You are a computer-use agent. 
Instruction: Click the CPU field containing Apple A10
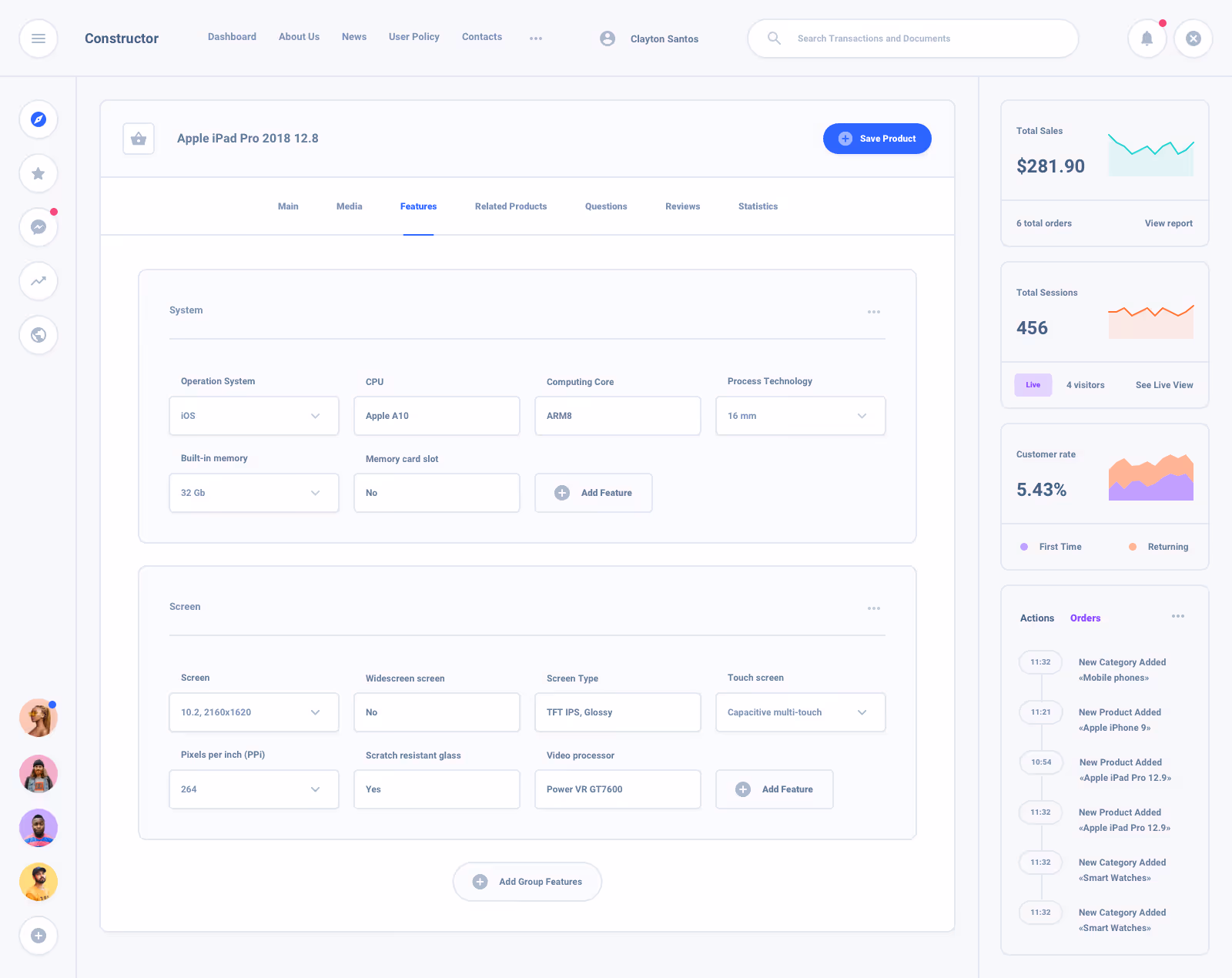[437, 416]
